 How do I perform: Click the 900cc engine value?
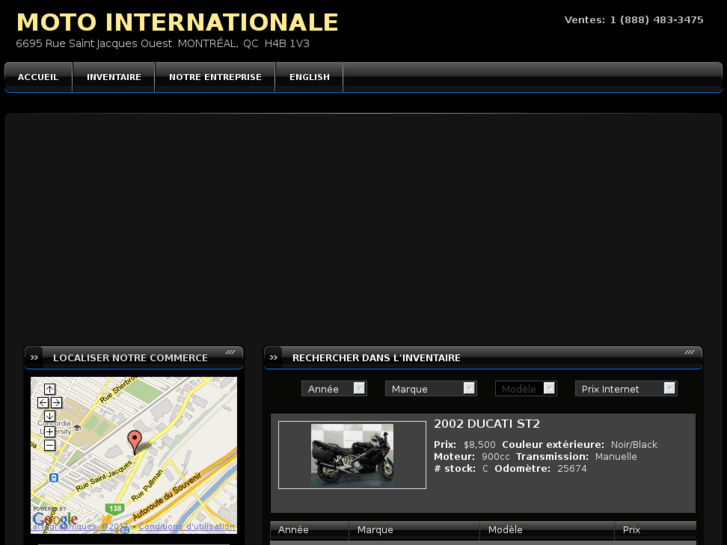495,457
